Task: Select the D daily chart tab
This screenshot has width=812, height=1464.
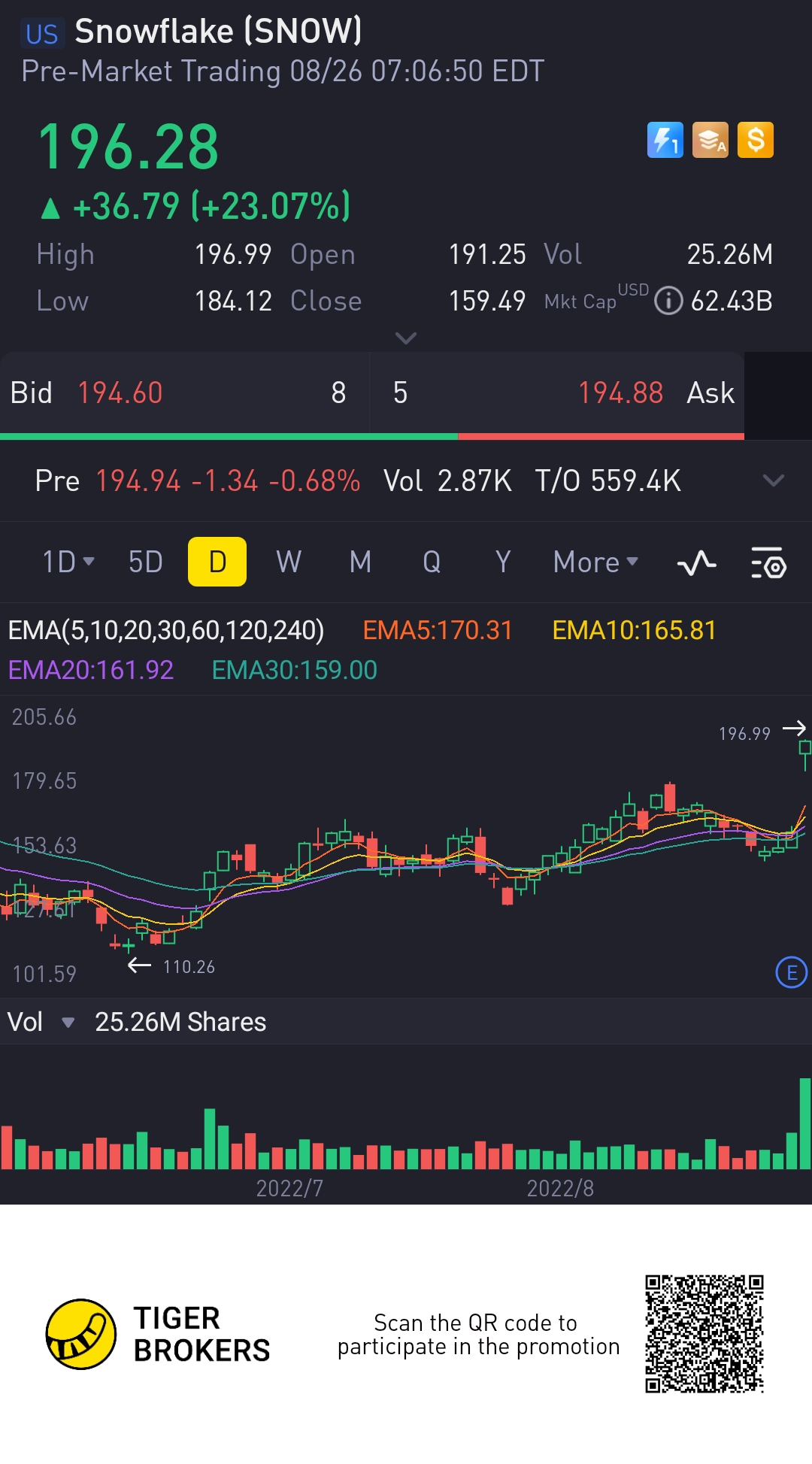Action: click(217, 562)
